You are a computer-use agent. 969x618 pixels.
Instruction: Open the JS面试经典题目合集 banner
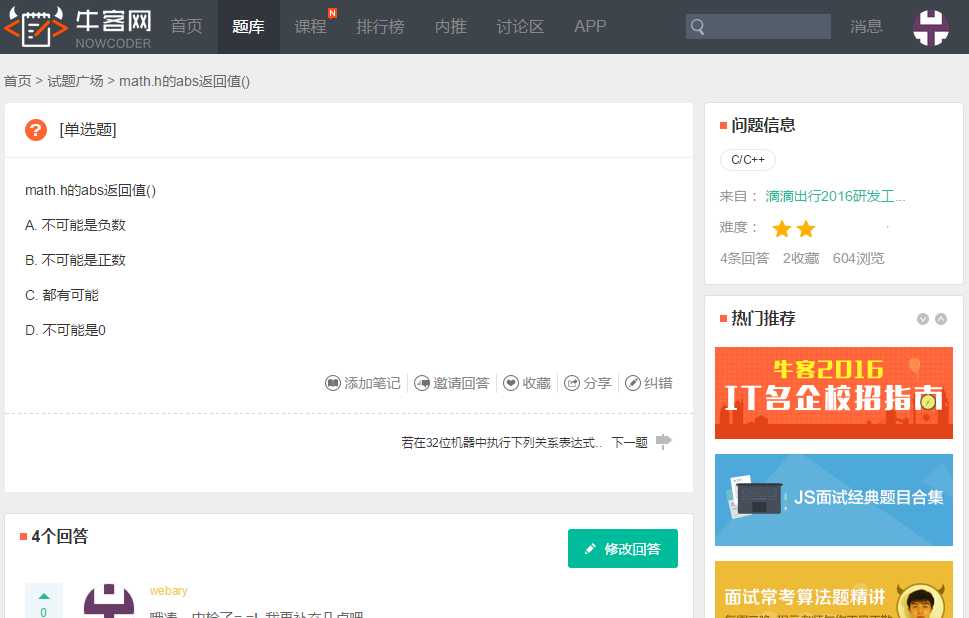click(x=834, y=500)
